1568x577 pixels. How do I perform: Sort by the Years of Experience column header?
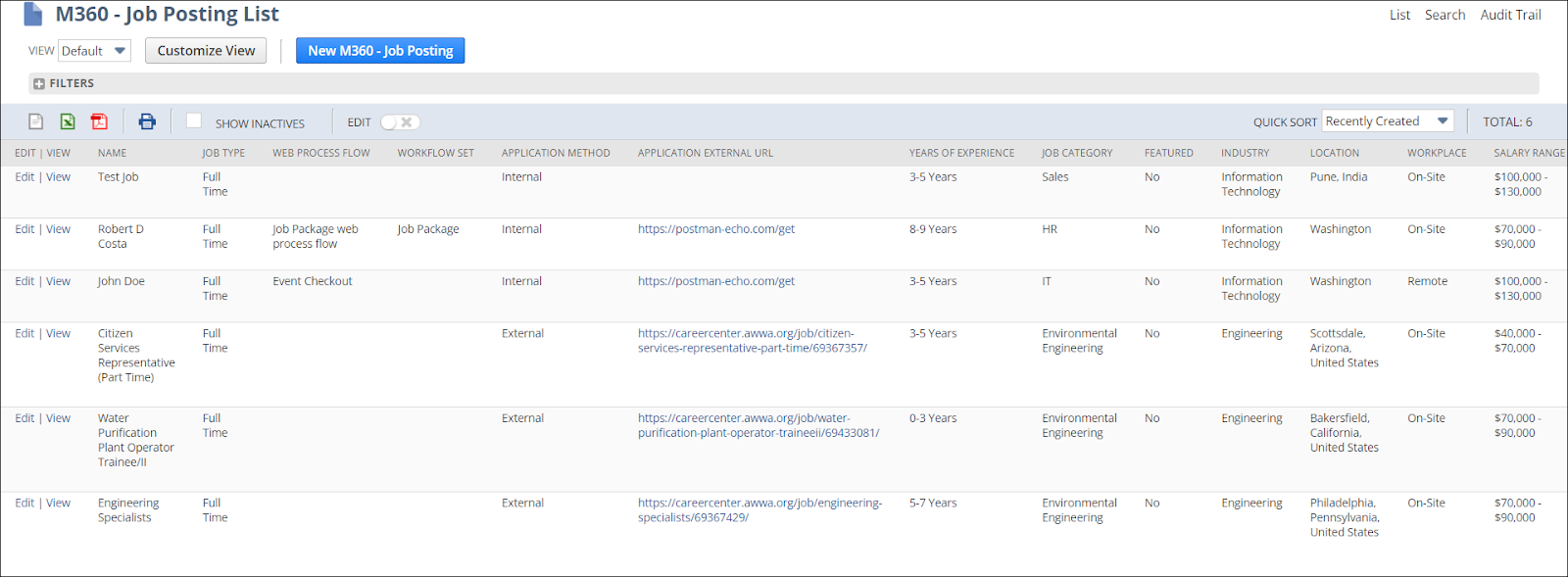[x=961, y=153]
